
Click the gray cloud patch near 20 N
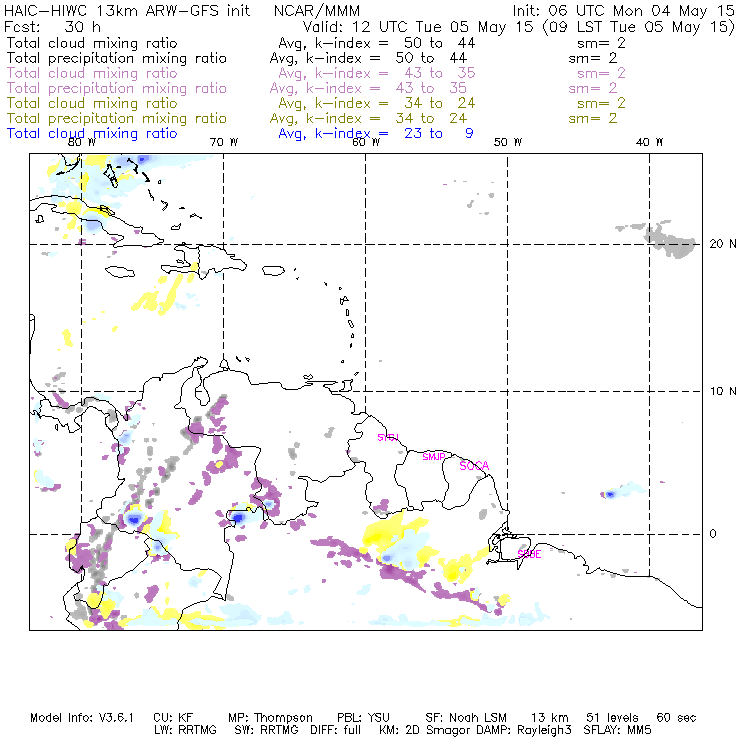(670, 239)
